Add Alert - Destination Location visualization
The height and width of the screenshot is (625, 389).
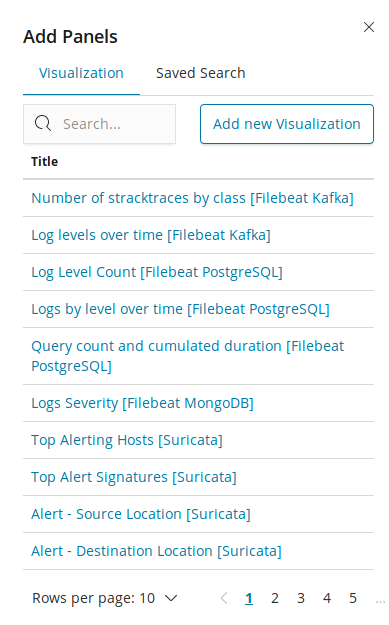click(156, 551)
